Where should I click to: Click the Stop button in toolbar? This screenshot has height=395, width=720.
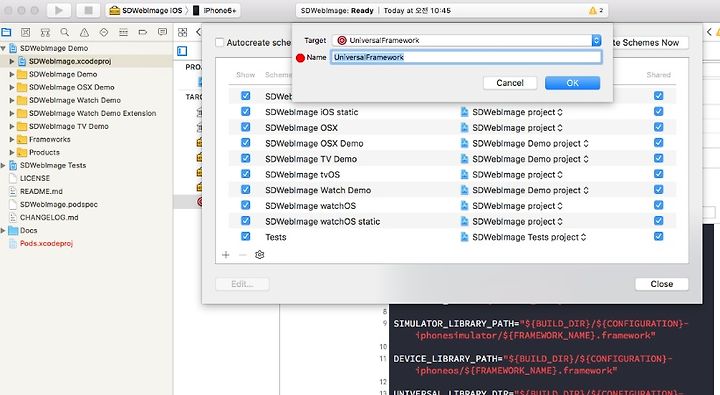tap(88, 10)
